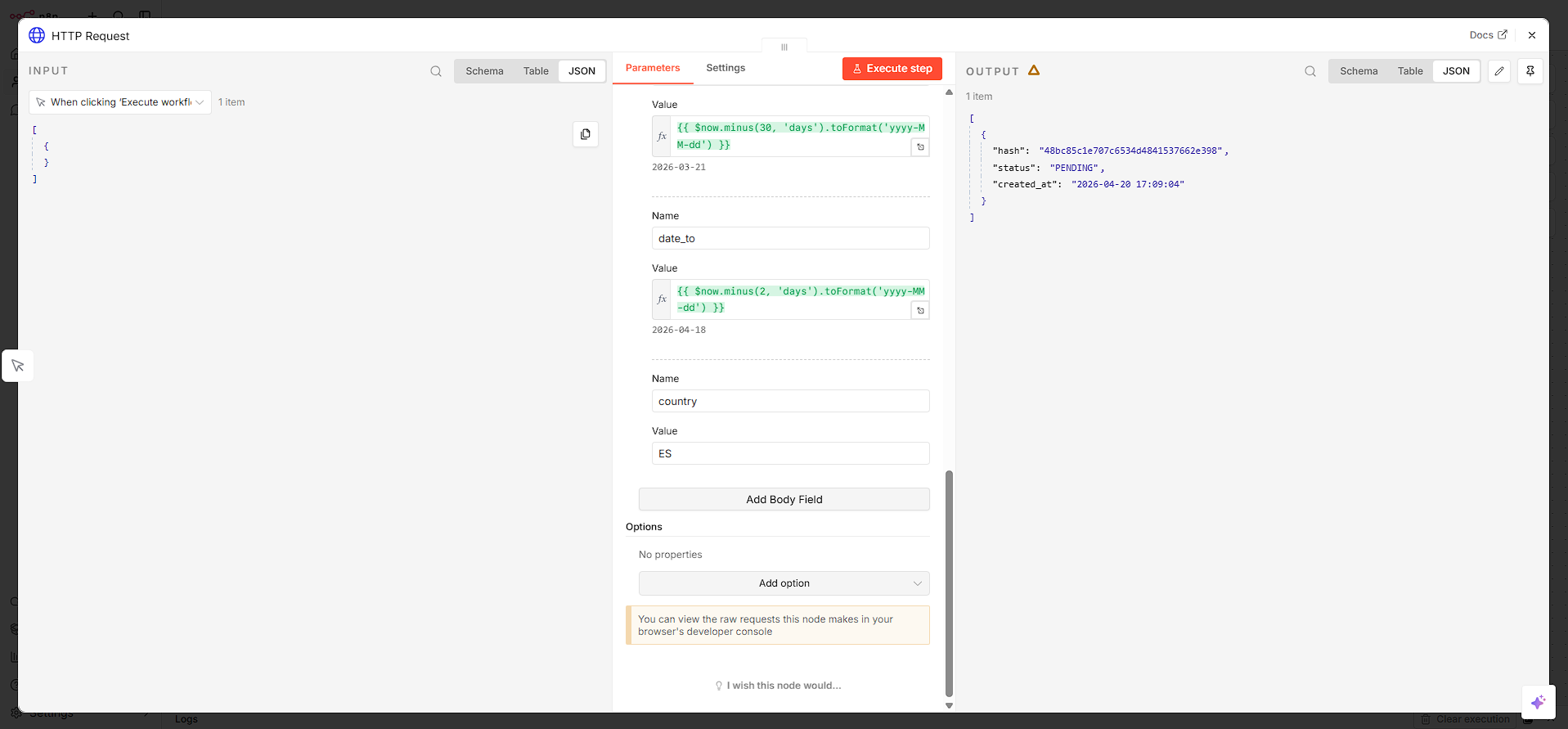Screen dimensions: 1568x729
Task: Click the 2026-04-18 preview result
Action: 679,330
